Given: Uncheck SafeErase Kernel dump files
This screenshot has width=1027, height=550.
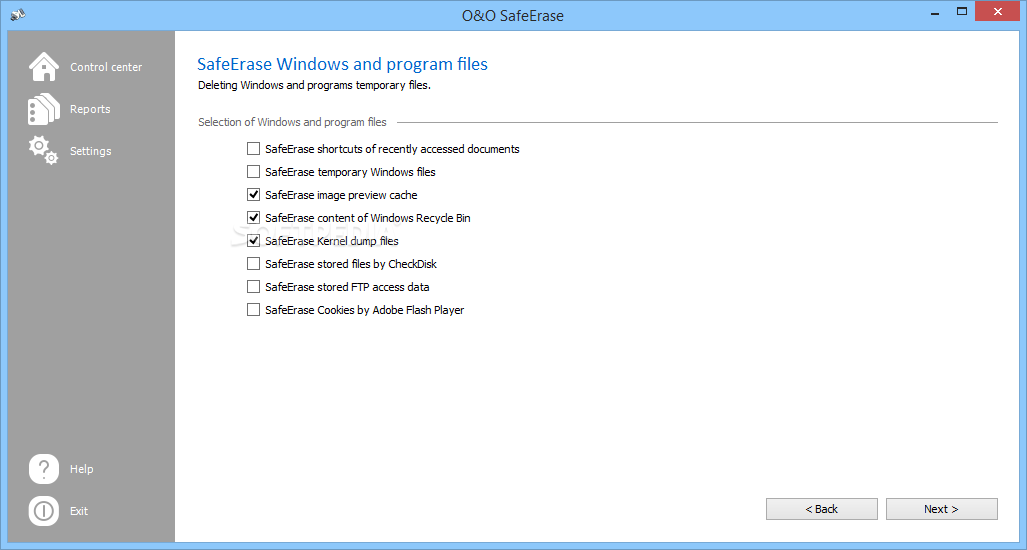Looking at the screenshot, I should pyautogui.click(x=253, y=240).
